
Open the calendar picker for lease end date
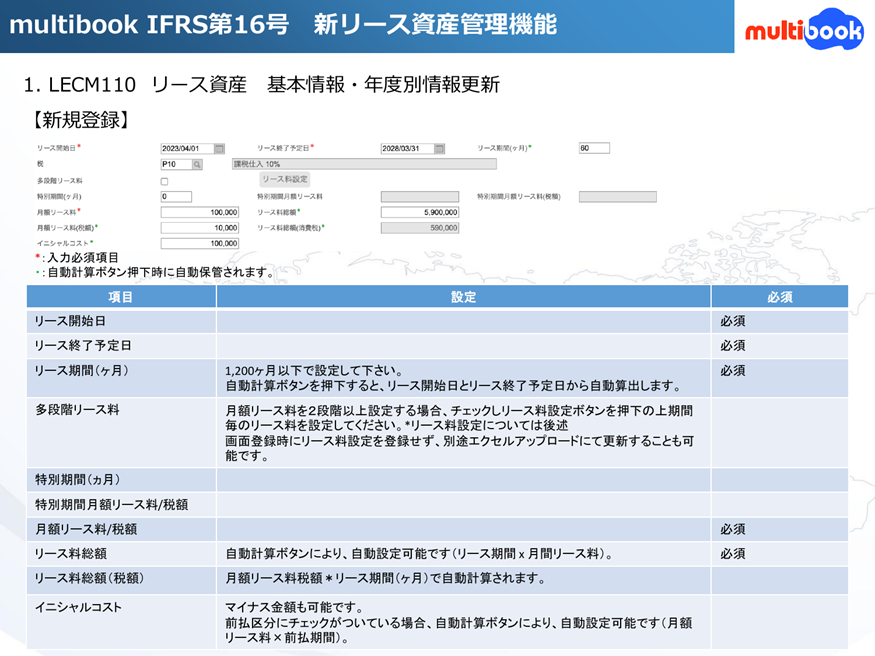440,148
